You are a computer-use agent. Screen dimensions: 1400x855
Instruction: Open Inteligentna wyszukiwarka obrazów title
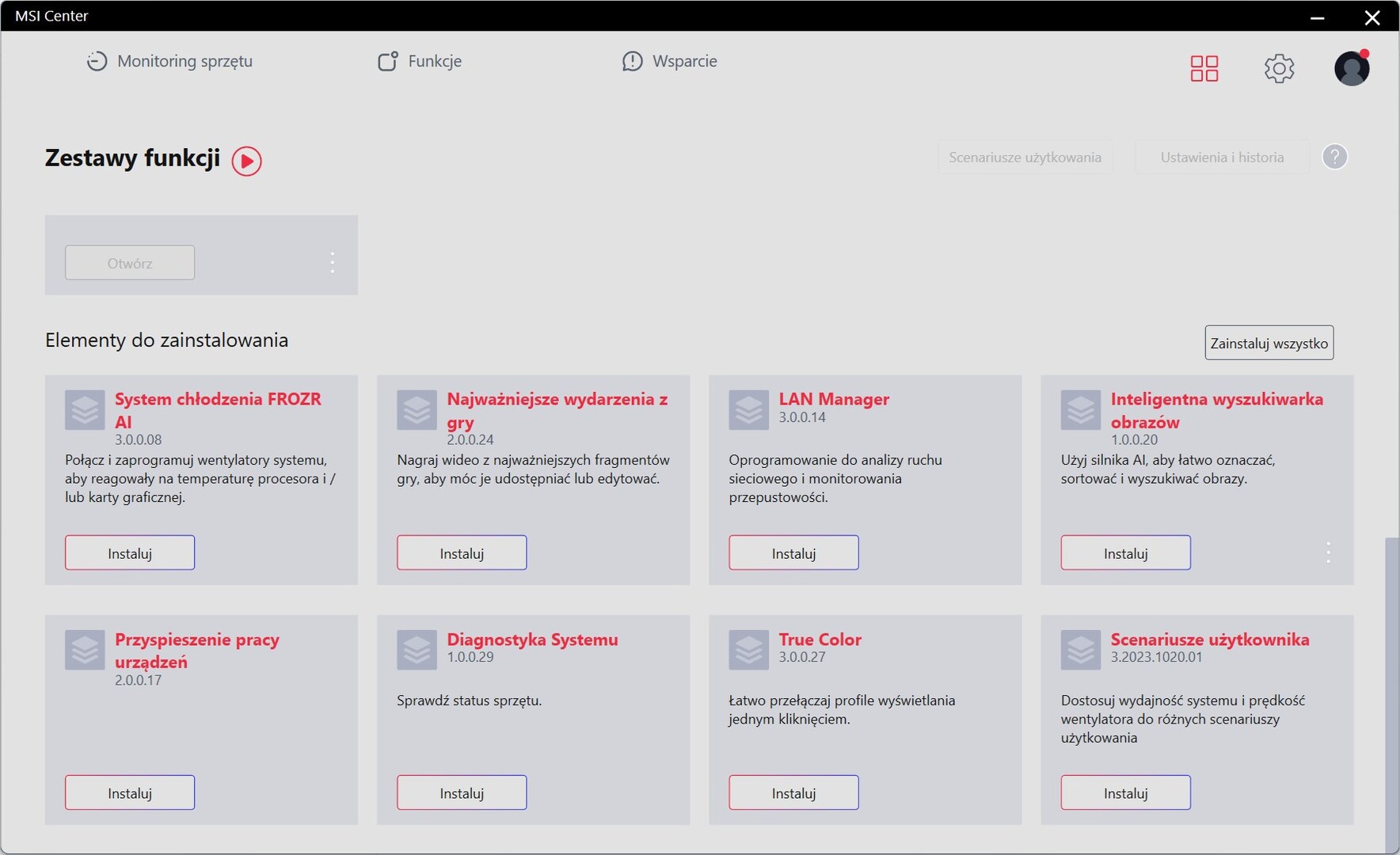point(1217,410)
